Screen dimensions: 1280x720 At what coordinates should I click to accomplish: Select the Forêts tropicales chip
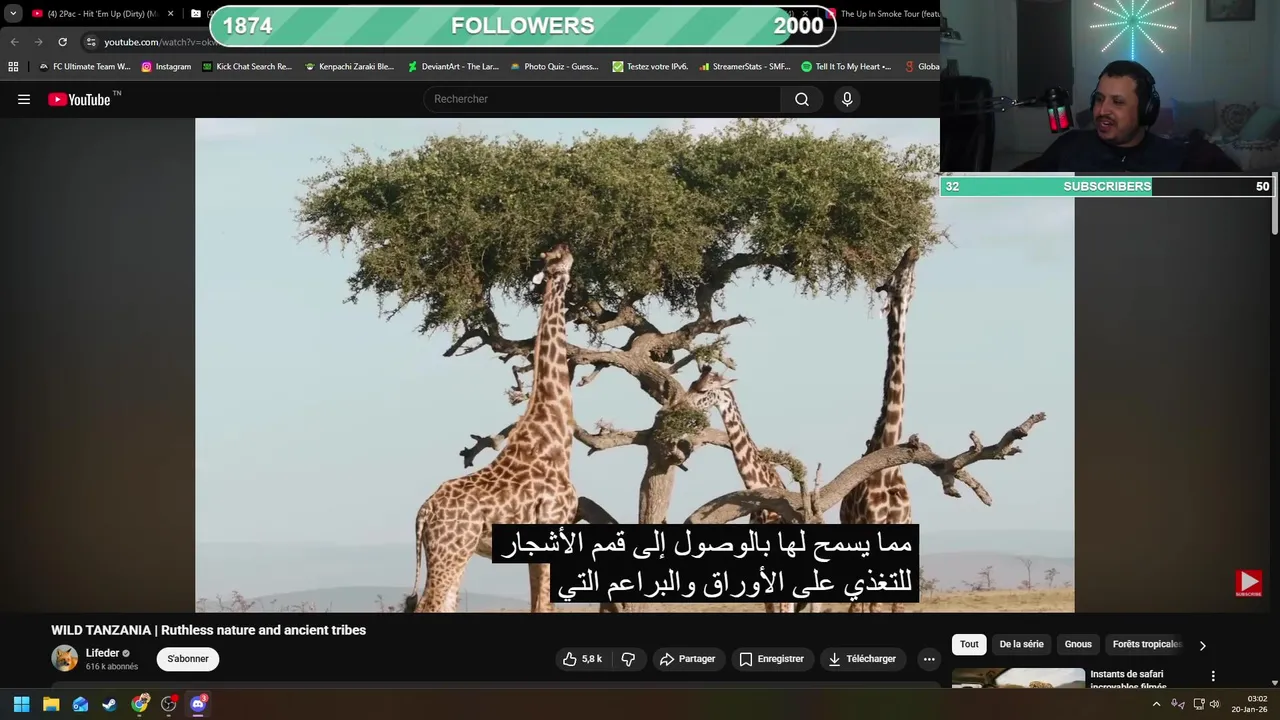[x=1147, y=645]
